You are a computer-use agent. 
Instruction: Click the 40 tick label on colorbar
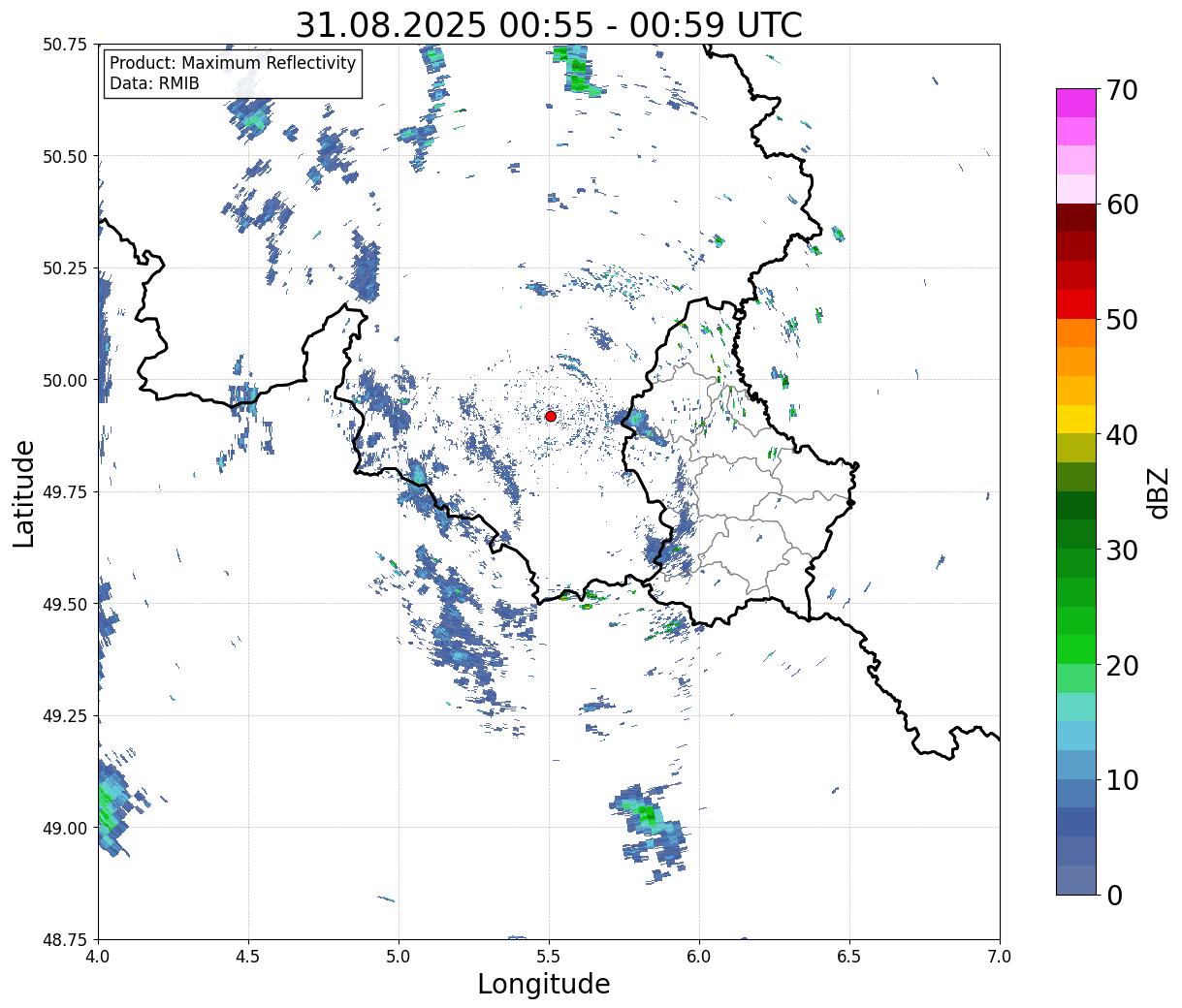click(1121, 435)
